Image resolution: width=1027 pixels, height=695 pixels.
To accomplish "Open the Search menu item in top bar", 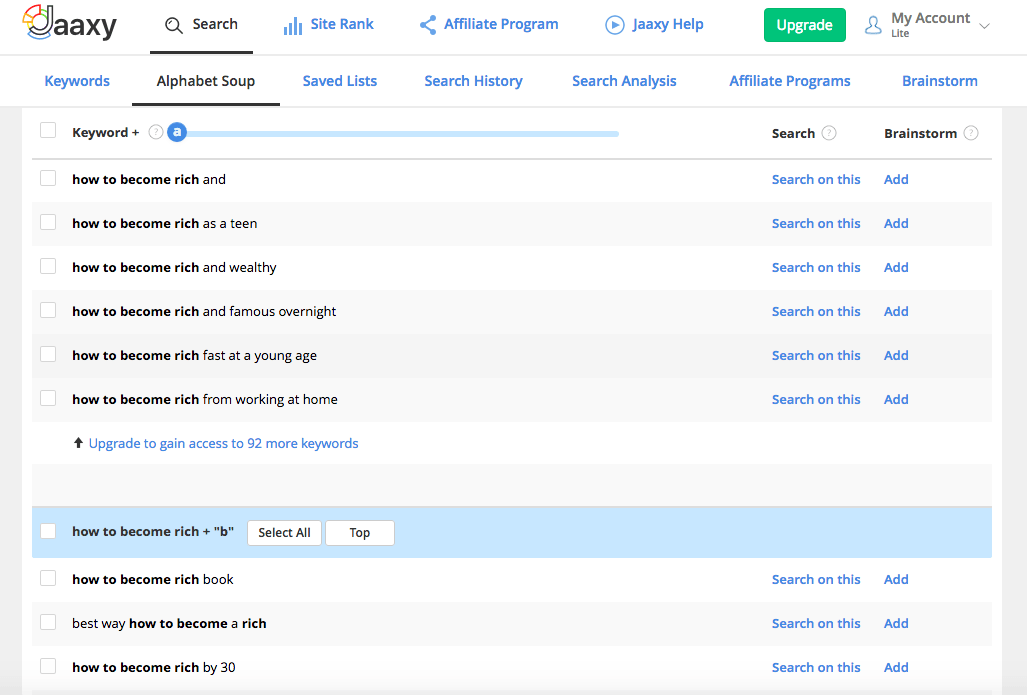I will pyautogui.click(x=202, y=26).
